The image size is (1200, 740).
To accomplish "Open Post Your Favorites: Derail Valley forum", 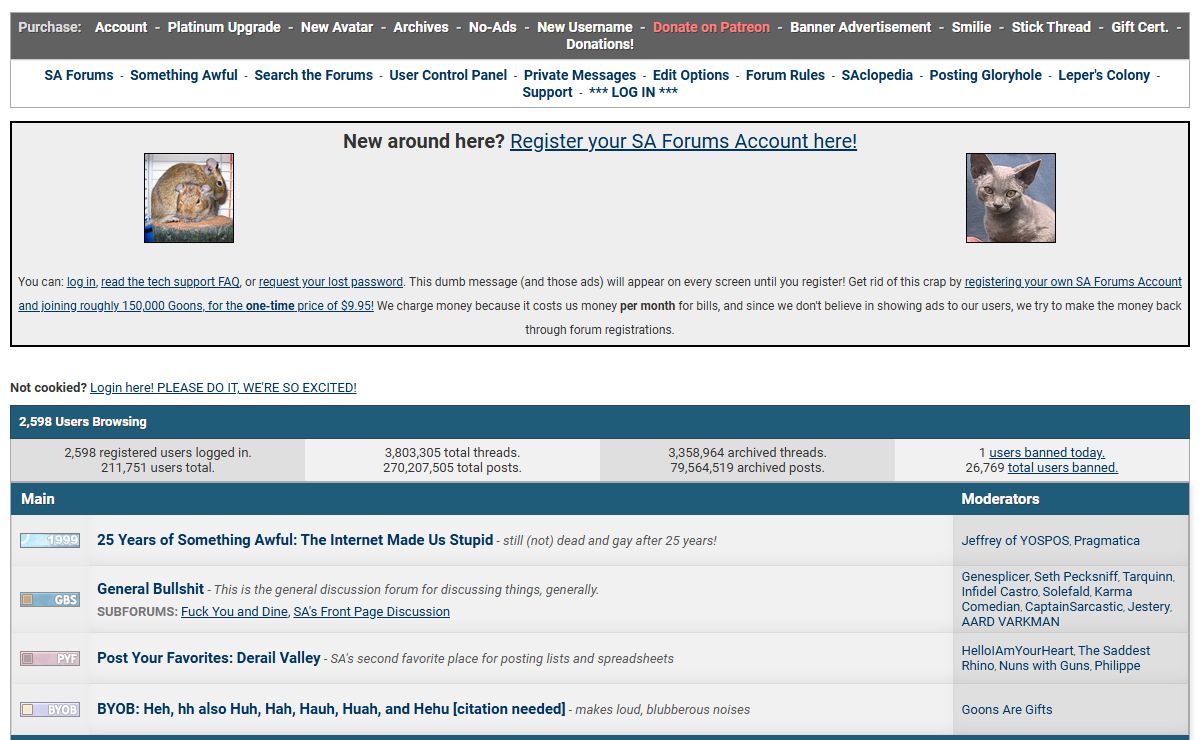I will (209, 658).
